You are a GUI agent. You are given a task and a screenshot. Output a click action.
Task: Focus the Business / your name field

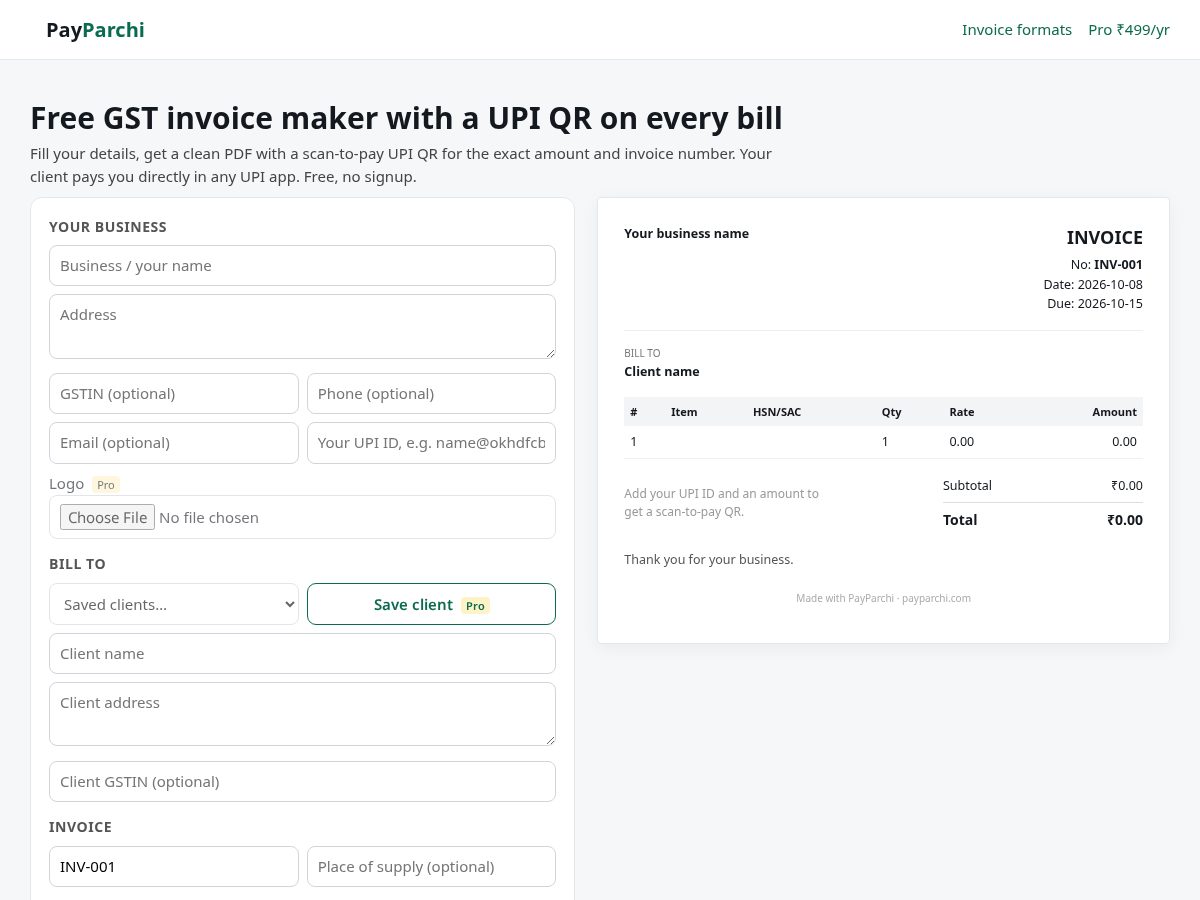[302, 266]
